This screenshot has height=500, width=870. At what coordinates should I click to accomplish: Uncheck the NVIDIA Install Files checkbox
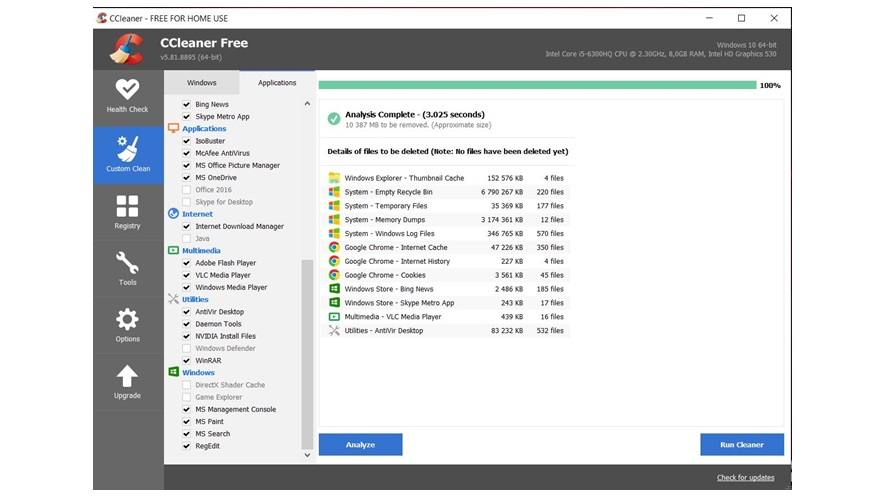click(186, 336)
